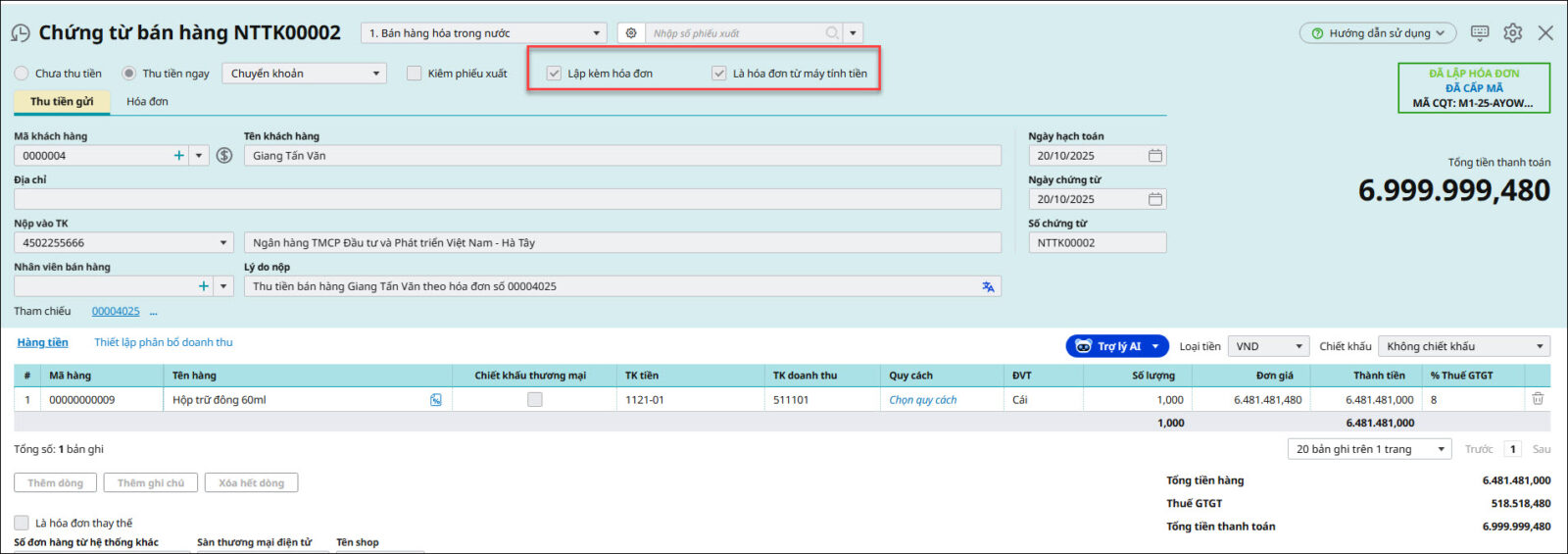Enable the Kiêm phiếu xuất checkbox

[x=415, y=74]
